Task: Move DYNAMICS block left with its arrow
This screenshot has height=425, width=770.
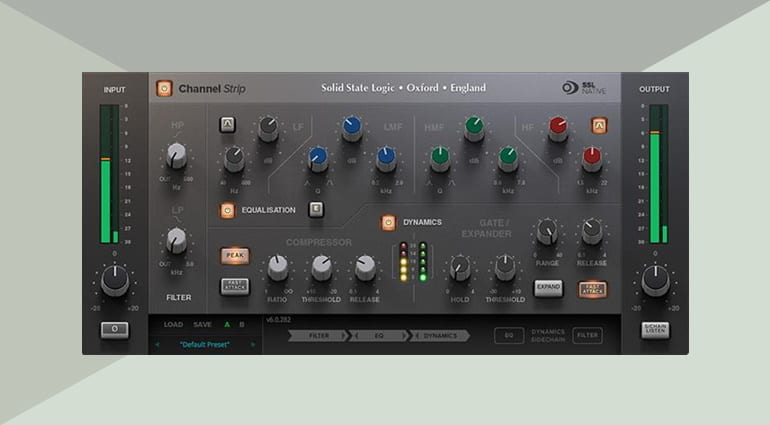Action: tap(416, 336)
